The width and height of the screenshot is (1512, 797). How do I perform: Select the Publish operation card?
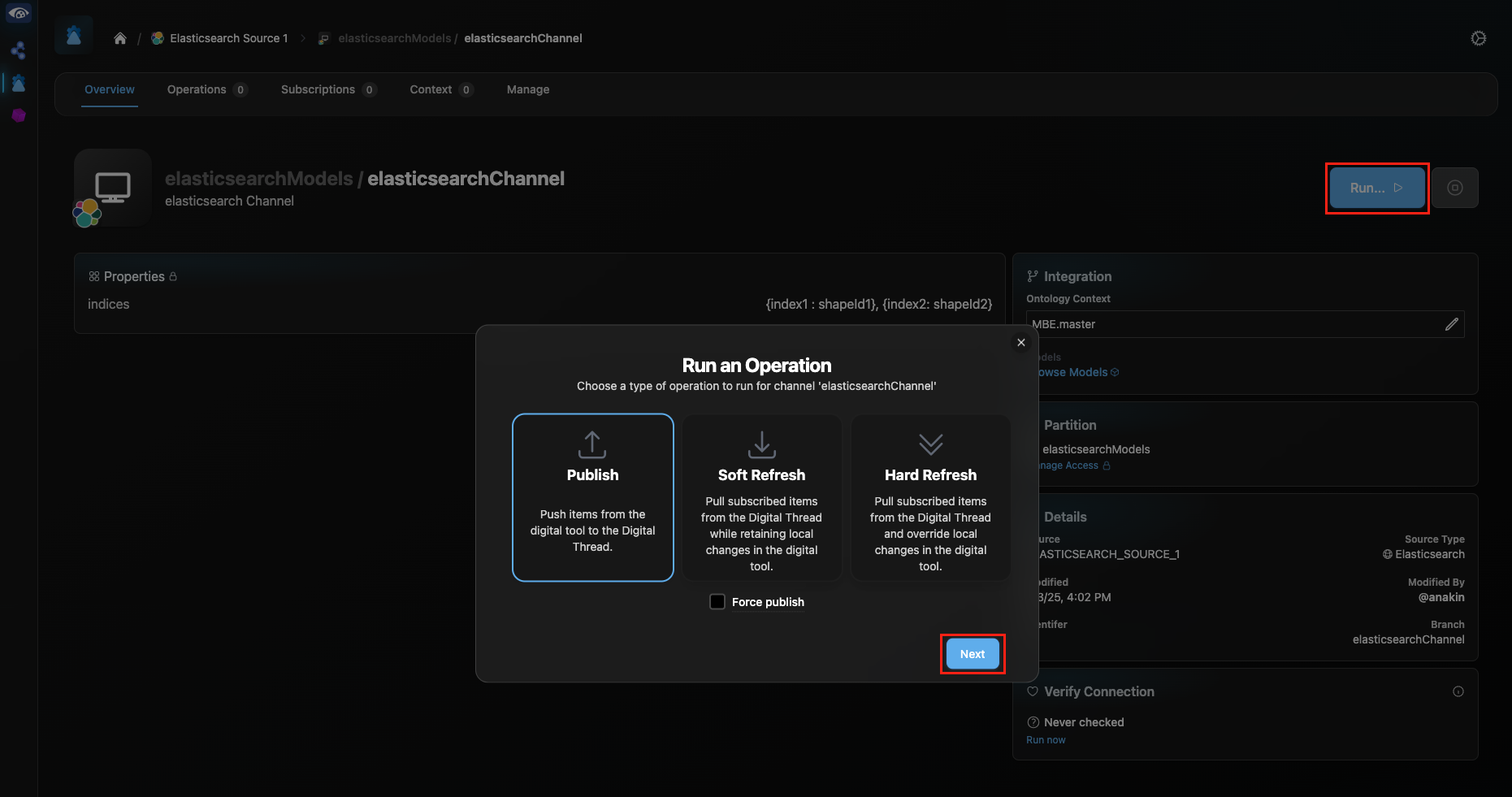[592, 497]
